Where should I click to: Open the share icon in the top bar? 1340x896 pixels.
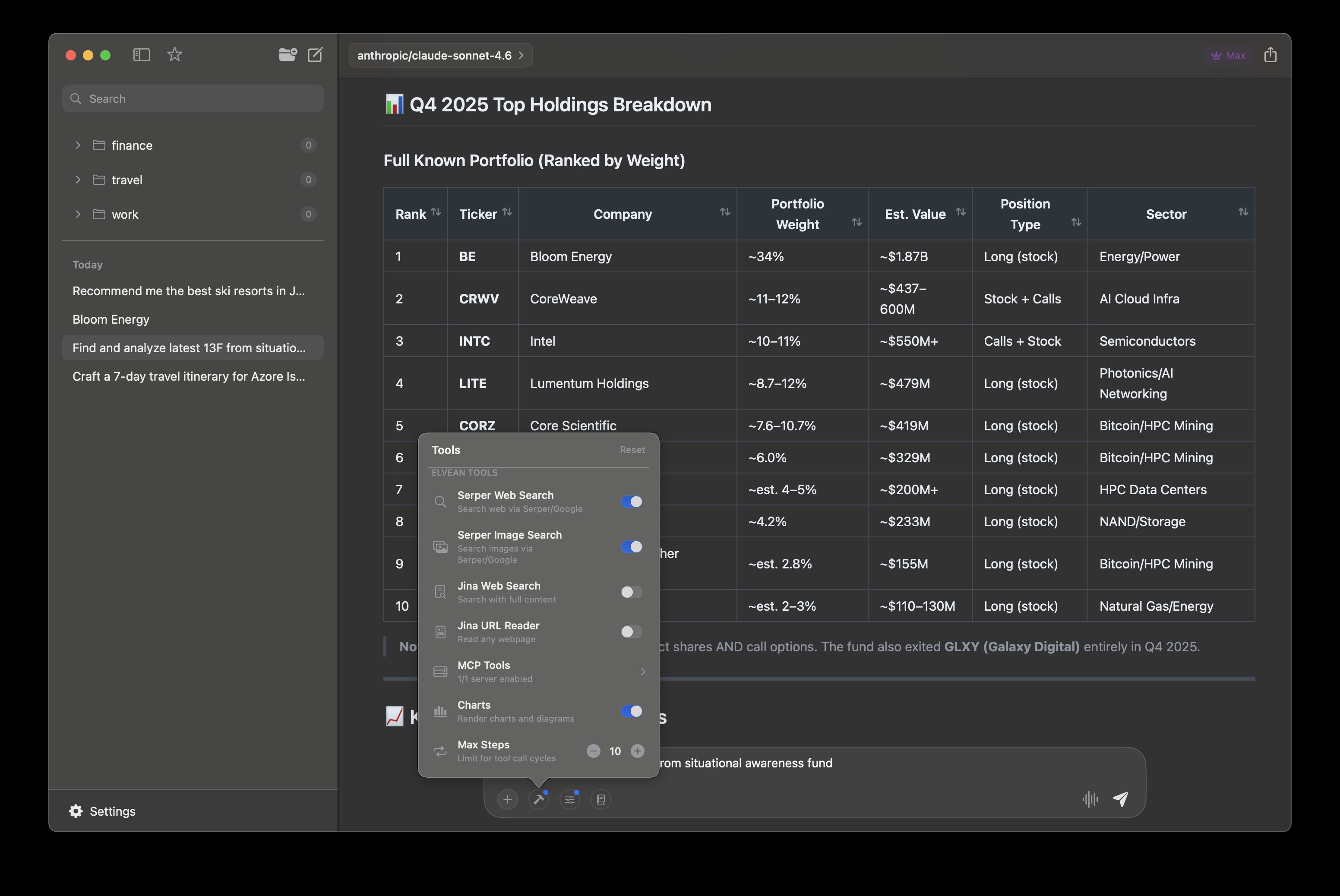[x=1271, y=55]
